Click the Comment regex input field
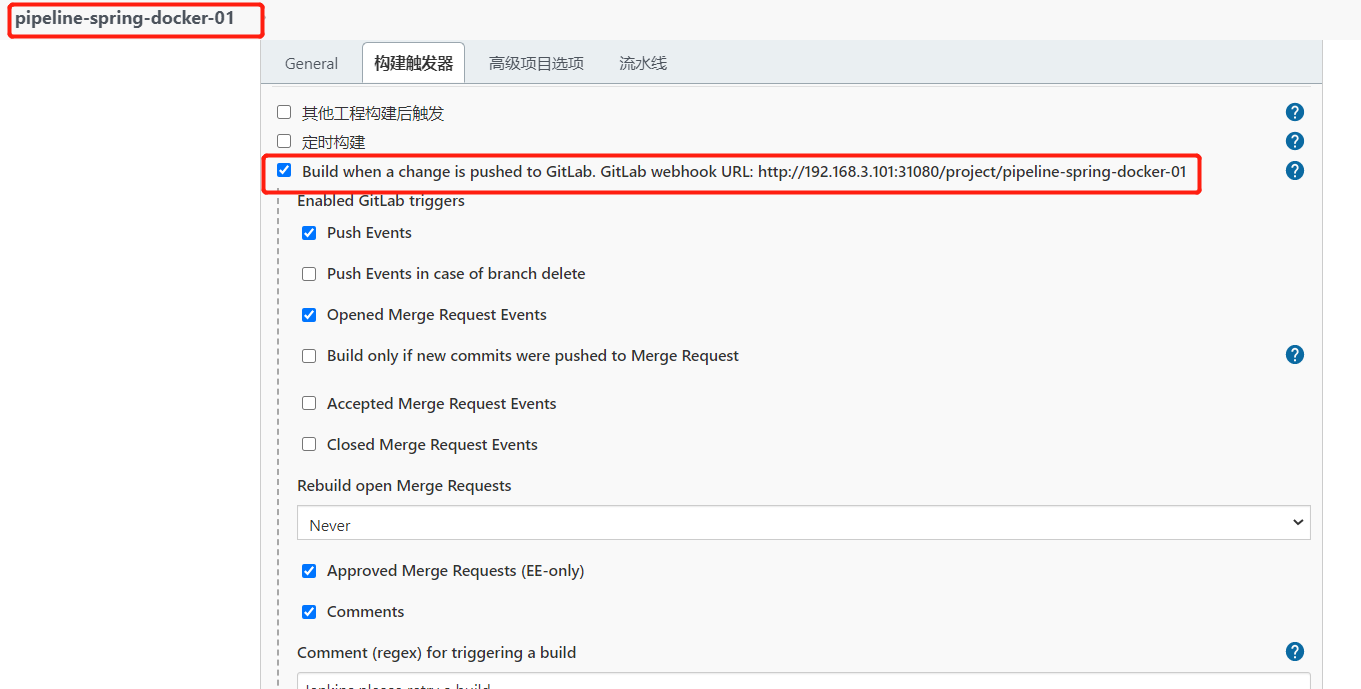The image size is (1361, 689). coord(804,681)
